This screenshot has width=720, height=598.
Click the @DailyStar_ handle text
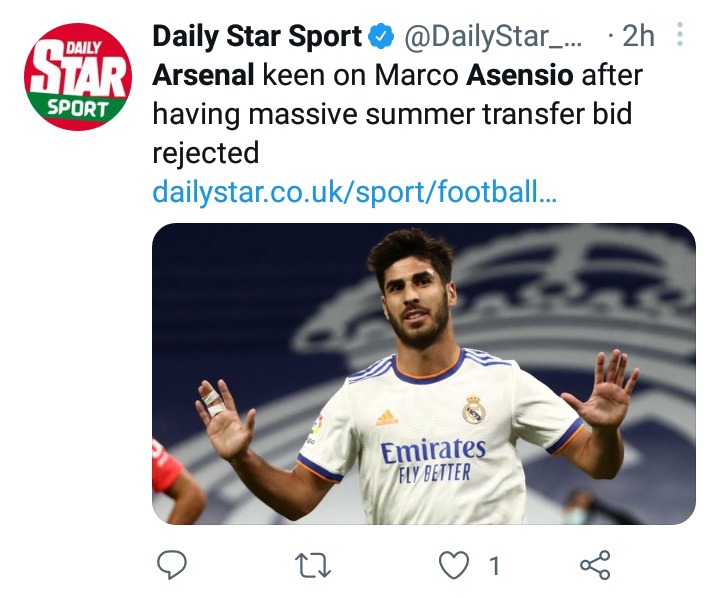point(493,37)
